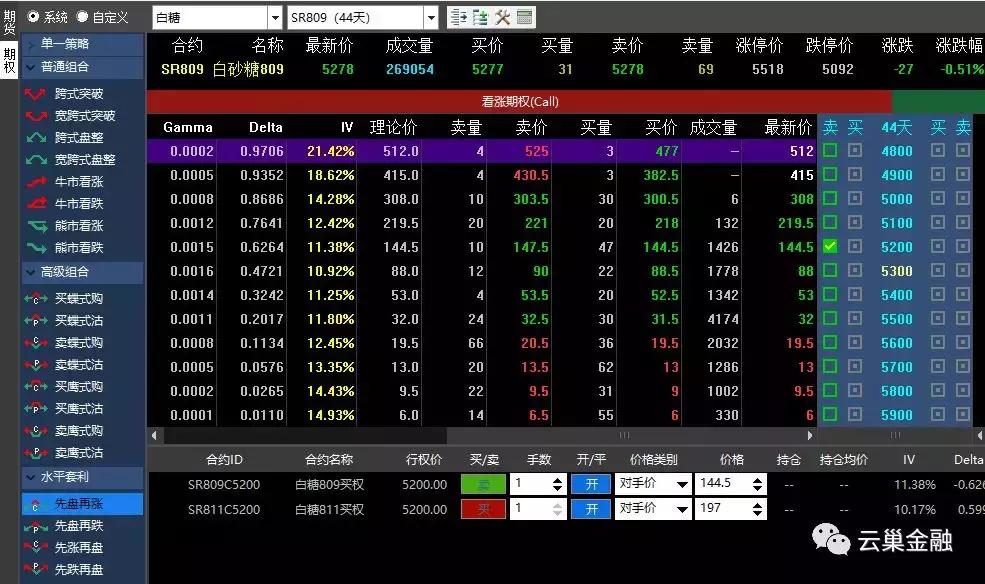
Task: Open the calculator toolbar icon
Action: pyautogui.click(x=525, y=17)
